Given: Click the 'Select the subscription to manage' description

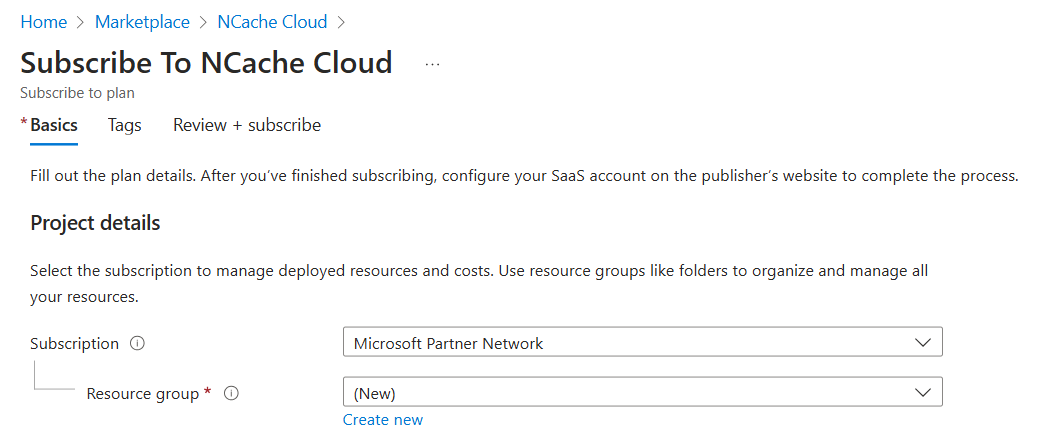Looking at the screenshot, I should (x=479, y=284).
